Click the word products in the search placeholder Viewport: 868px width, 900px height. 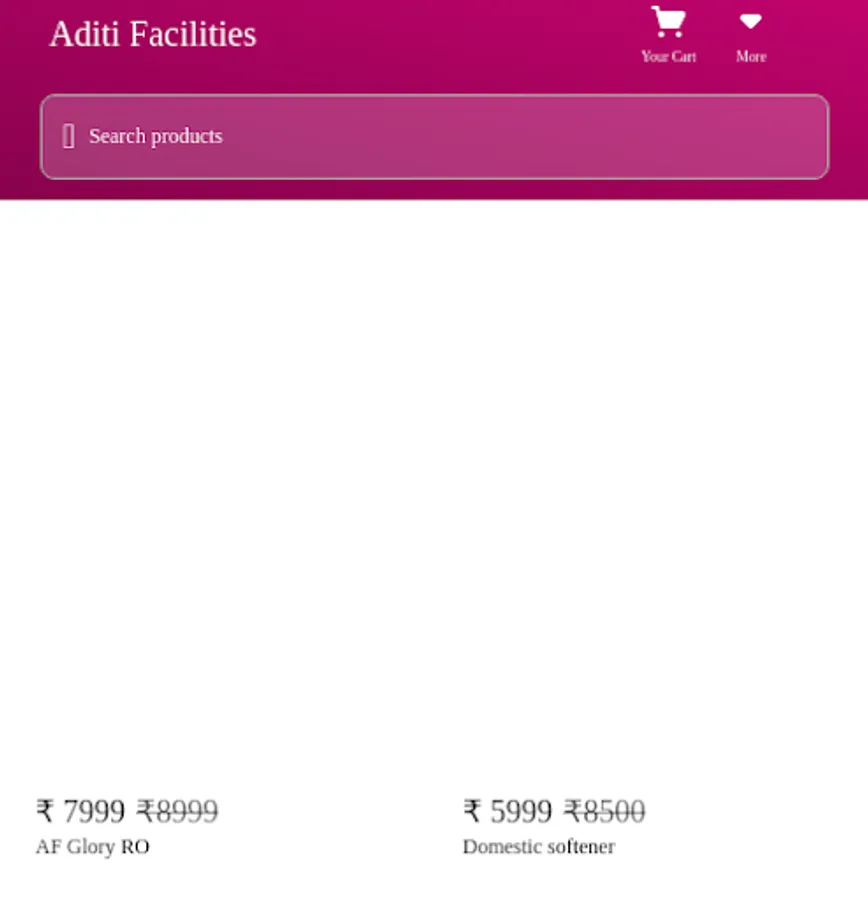point(187,137)
